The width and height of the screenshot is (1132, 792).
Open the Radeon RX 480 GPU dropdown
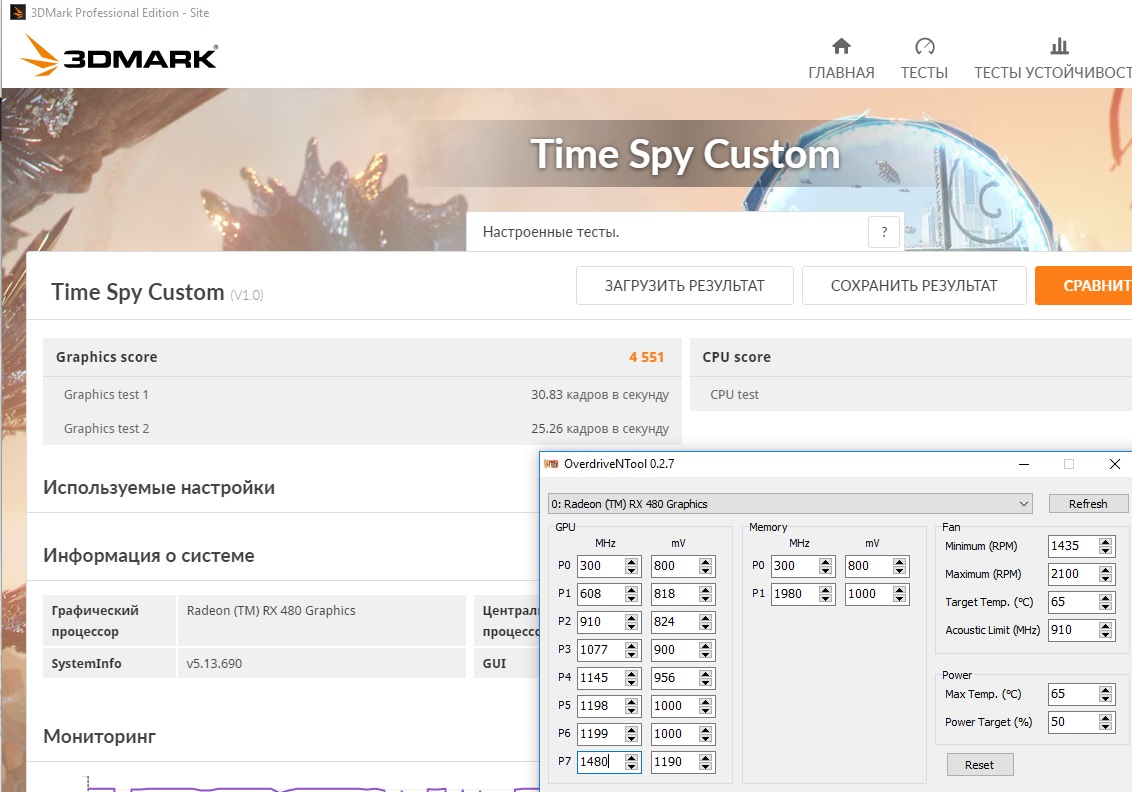790,504
